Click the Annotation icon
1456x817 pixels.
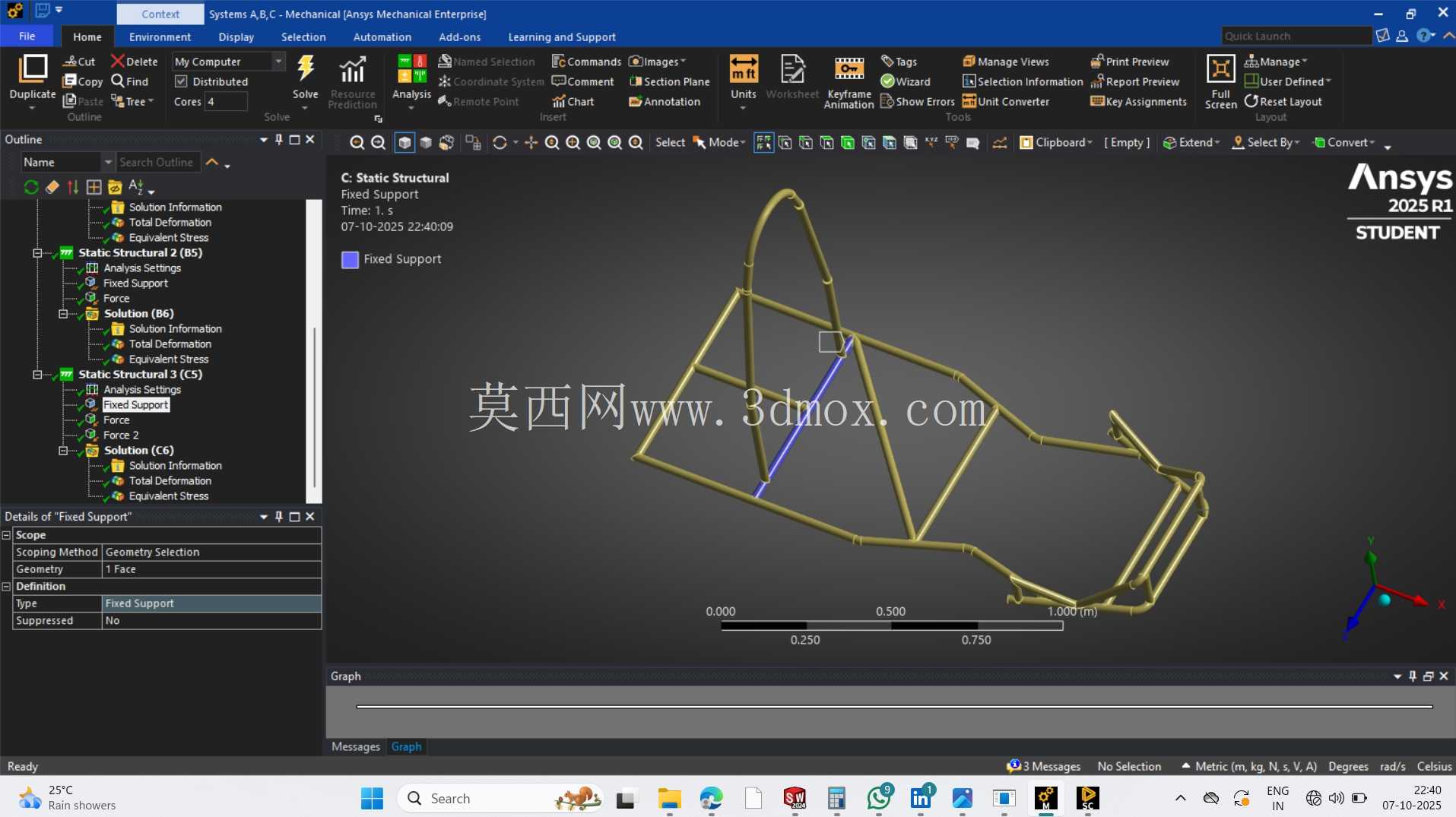(636, 101)
